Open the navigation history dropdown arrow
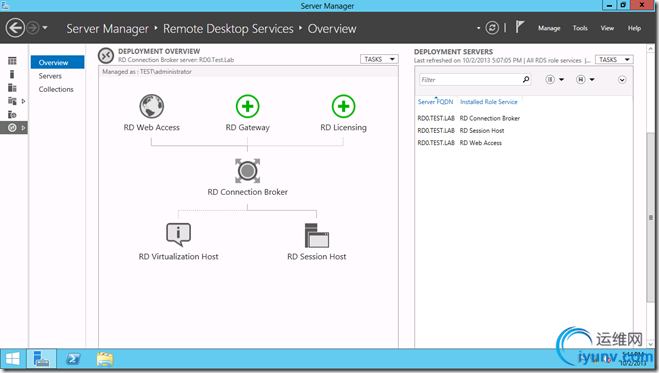 coord(45,28)
